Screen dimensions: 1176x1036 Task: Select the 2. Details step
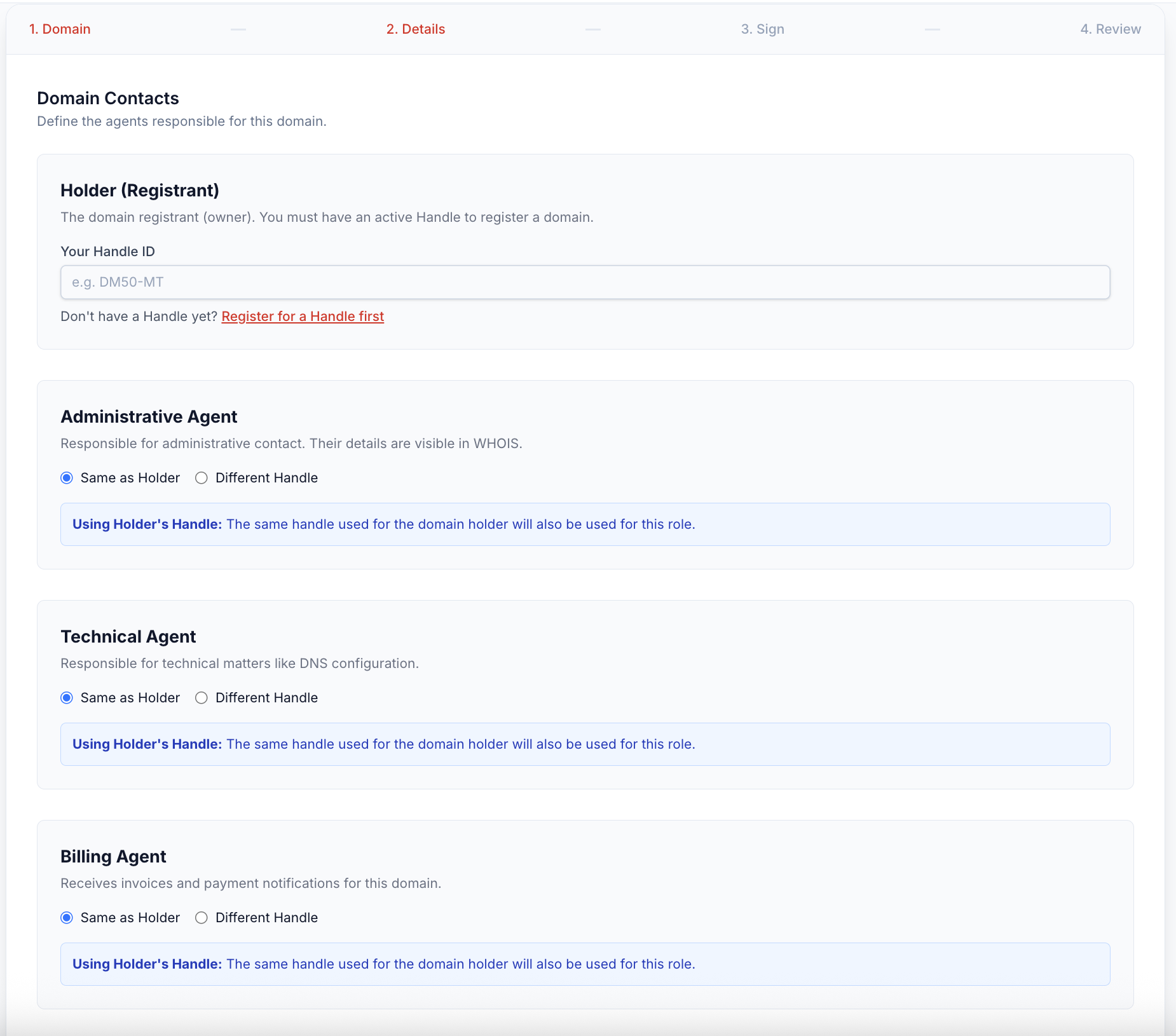415,29
